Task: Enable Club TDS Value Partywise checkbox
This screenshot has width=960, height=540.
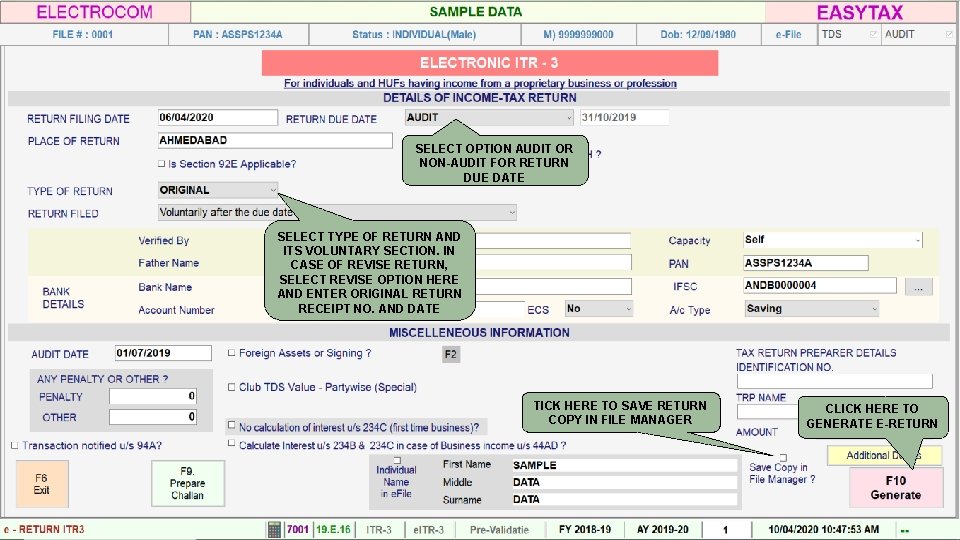Action: tap(231, 387)
